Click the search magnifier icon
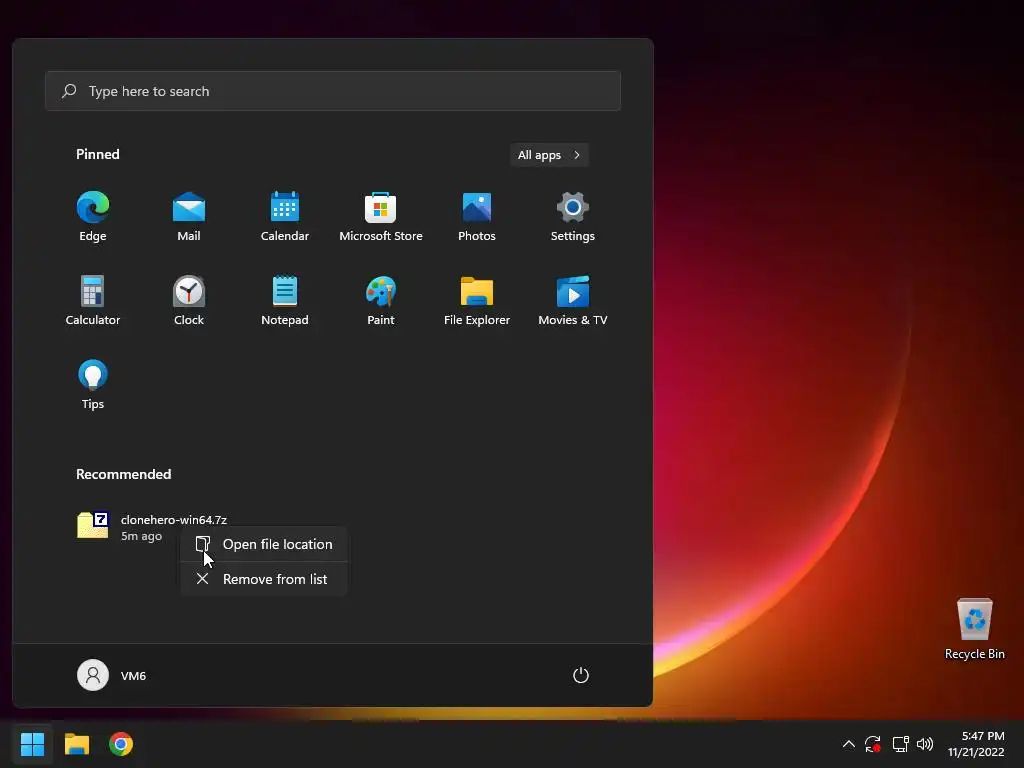The height and width of the screenshot is (768, 1024). pos(69,91)
